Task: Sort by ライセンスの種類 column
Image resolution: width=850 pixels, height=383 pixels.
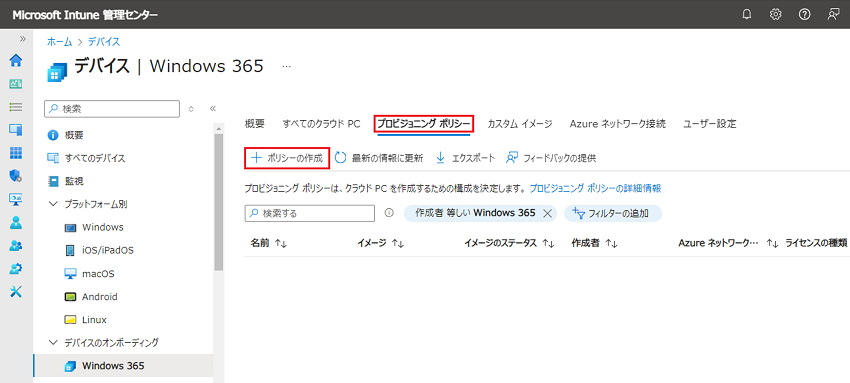Action: (816, 244)
